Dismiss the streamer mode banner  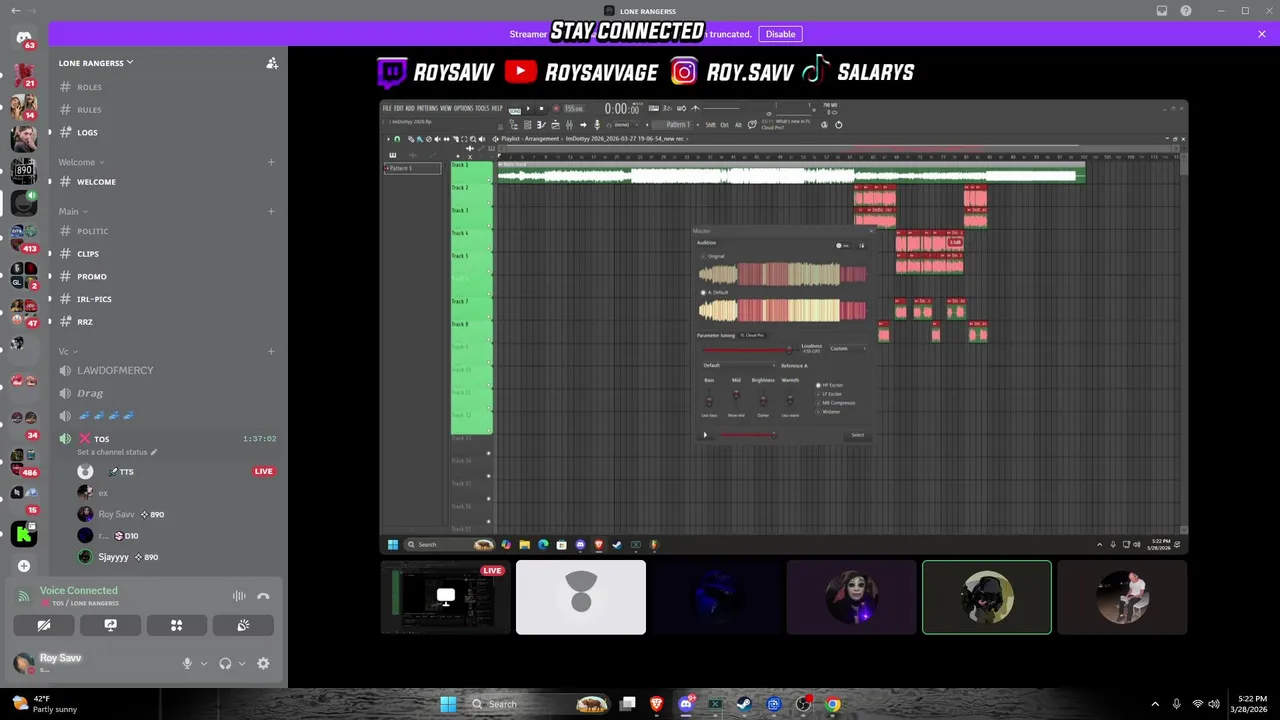click(x=1262, y=34)
